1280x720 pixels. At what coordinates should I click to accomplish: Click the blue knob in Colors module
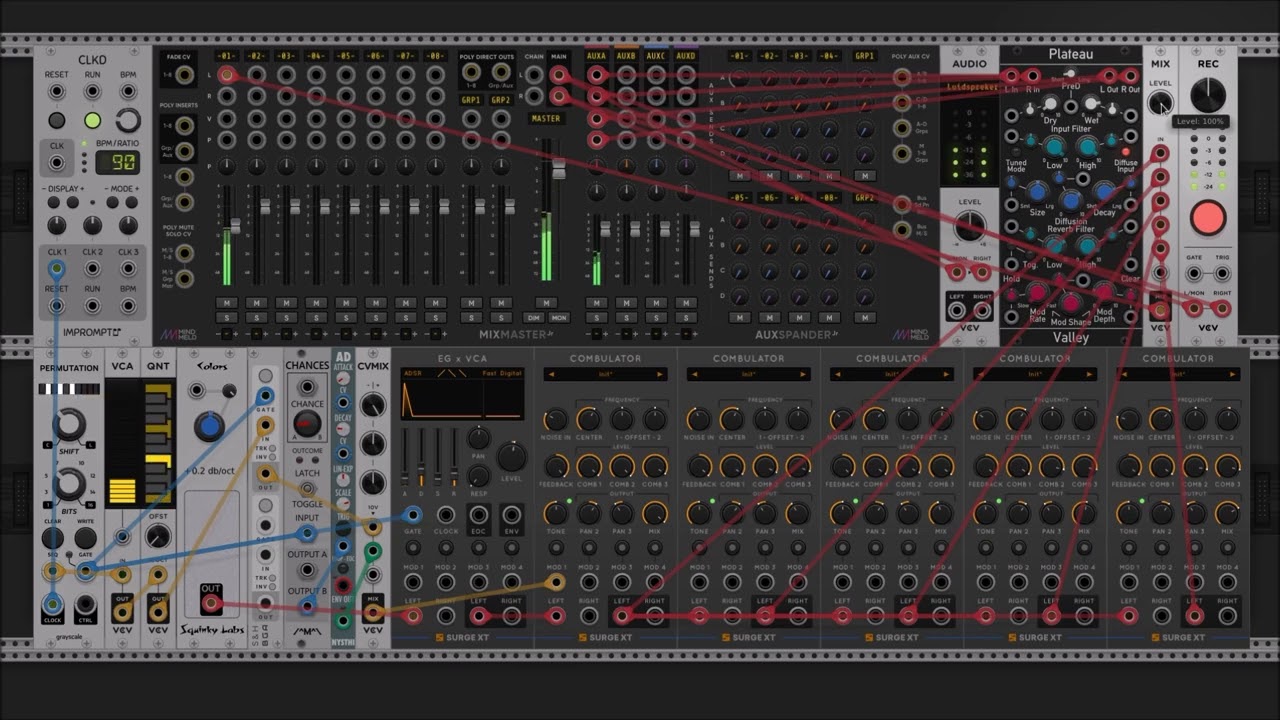point(209,426)
